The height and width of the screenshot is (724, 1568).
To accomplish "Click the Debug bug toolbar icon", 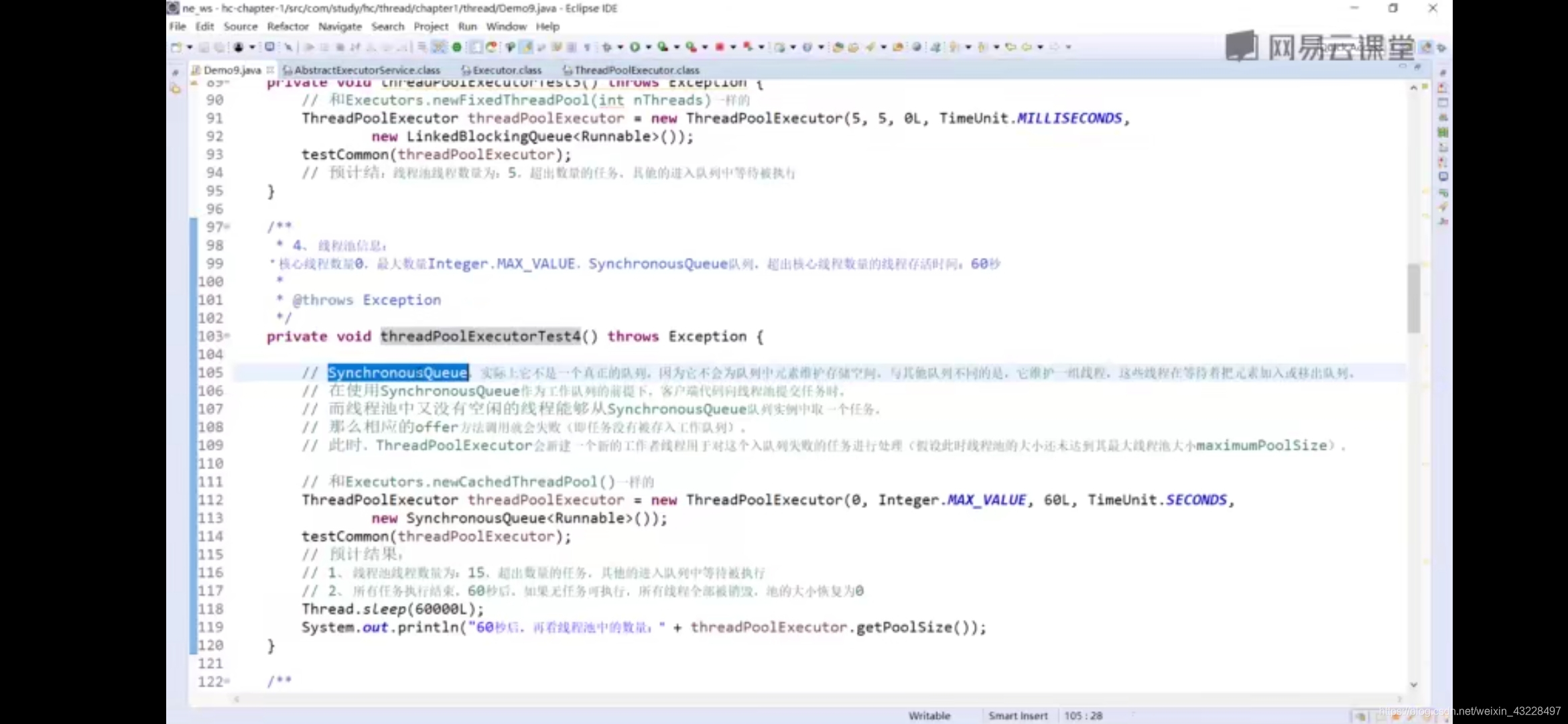I will point(606,47).
